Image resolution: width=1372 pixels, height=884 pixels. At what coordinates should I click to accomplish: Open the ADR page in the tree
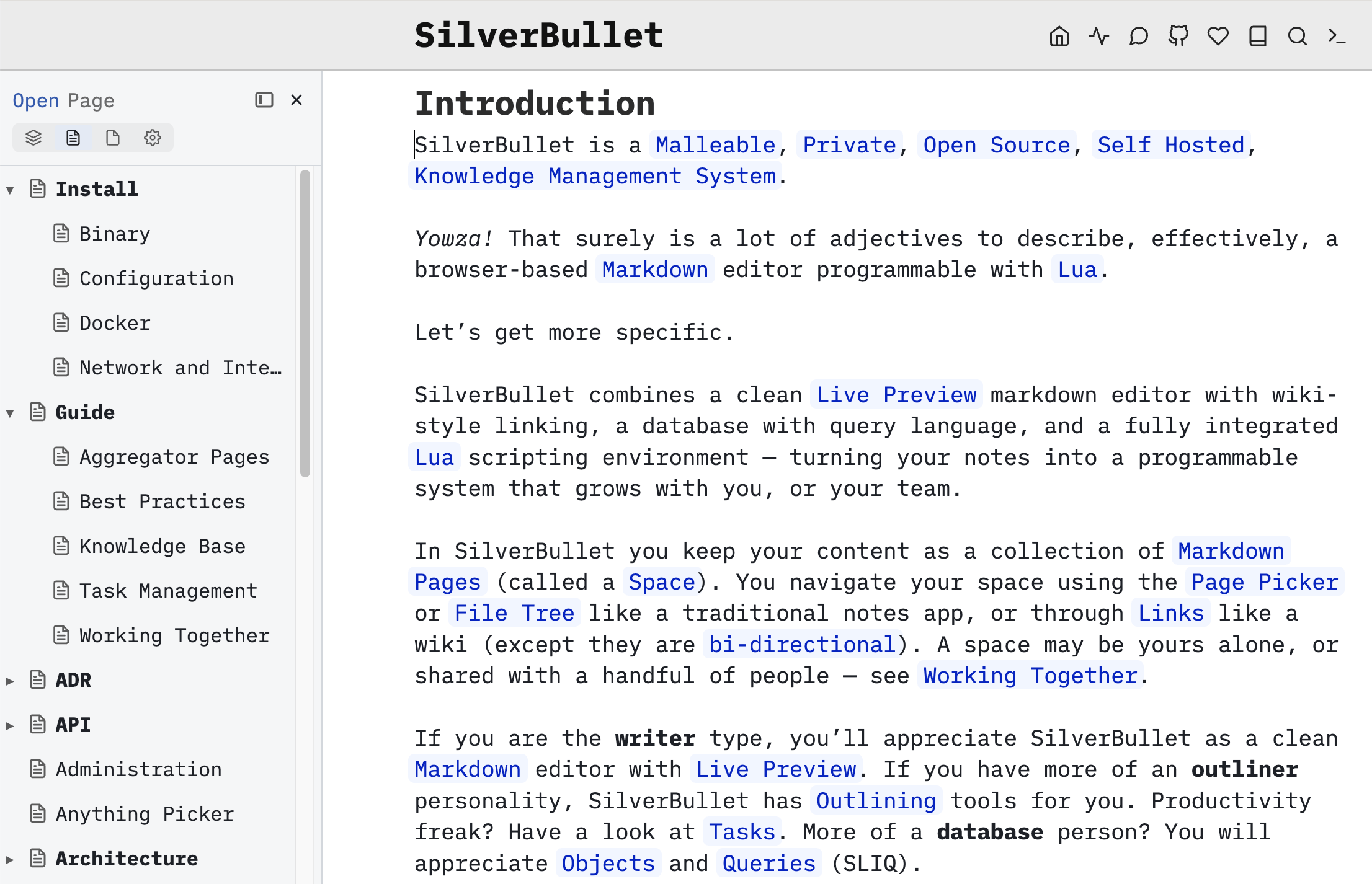[73, 680]
